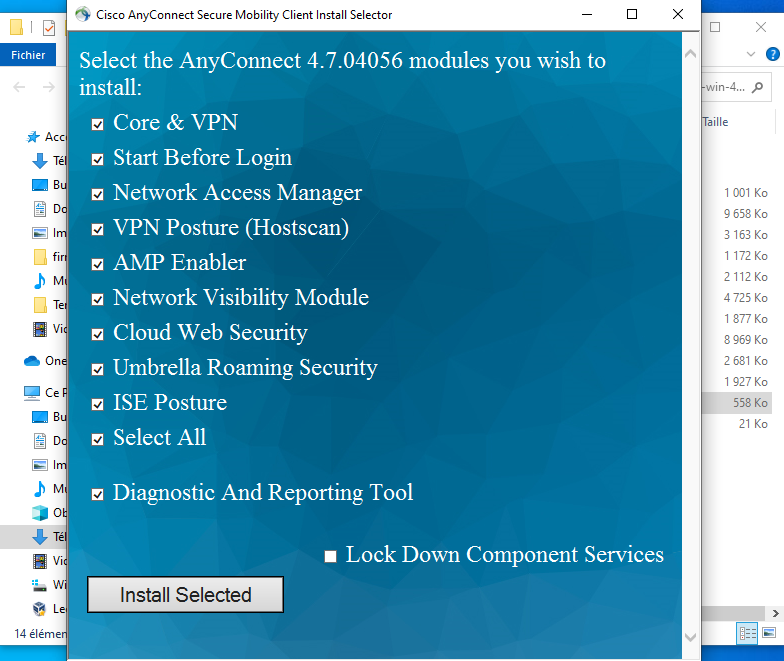Switch Explorer to large thumbnails view icon
The image size is (784, 661).
point(767,633)
